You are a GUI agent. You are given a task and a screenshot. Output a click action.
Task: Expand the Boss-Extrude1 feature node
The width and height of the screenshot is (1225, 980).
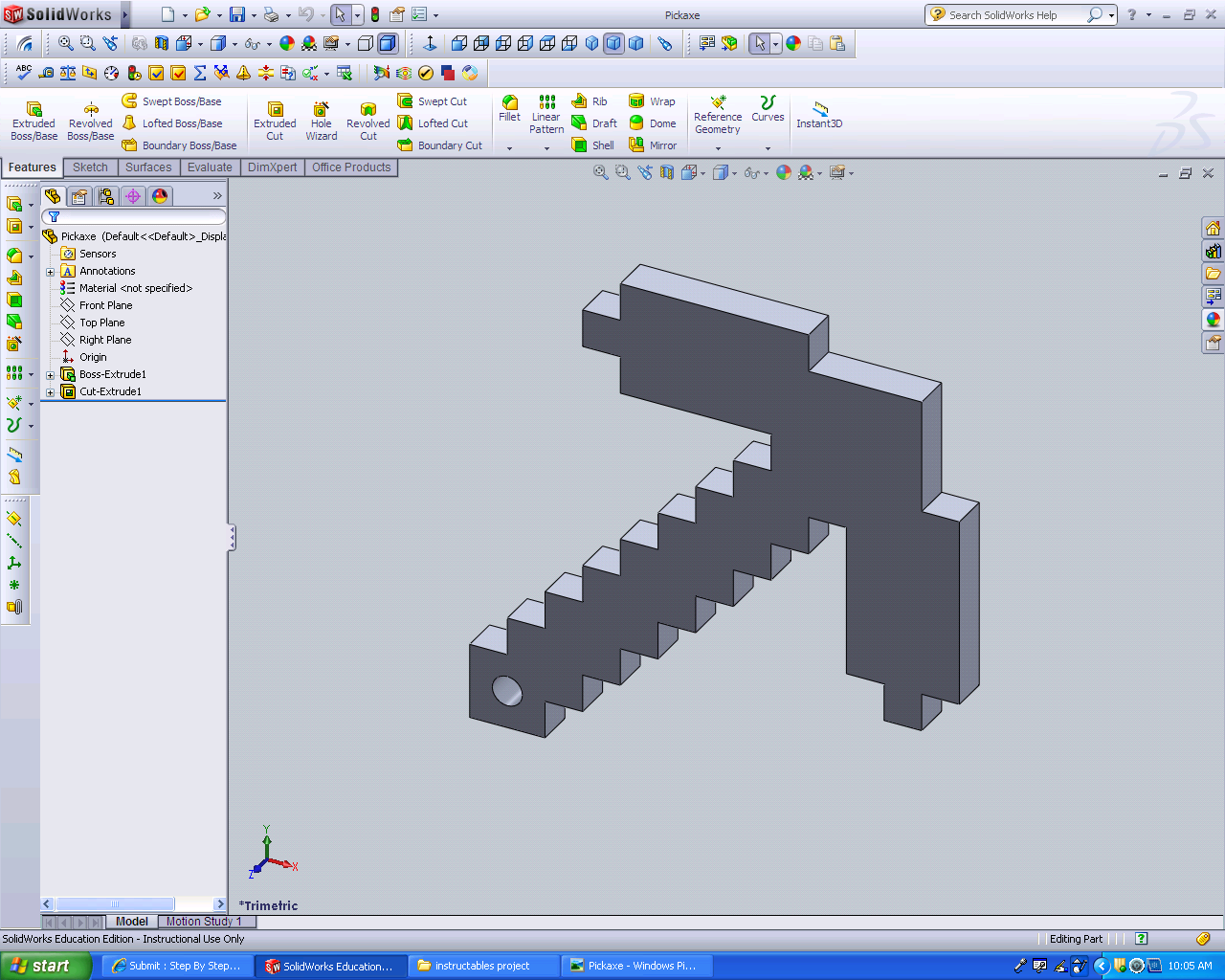click(x=51, y=375)
